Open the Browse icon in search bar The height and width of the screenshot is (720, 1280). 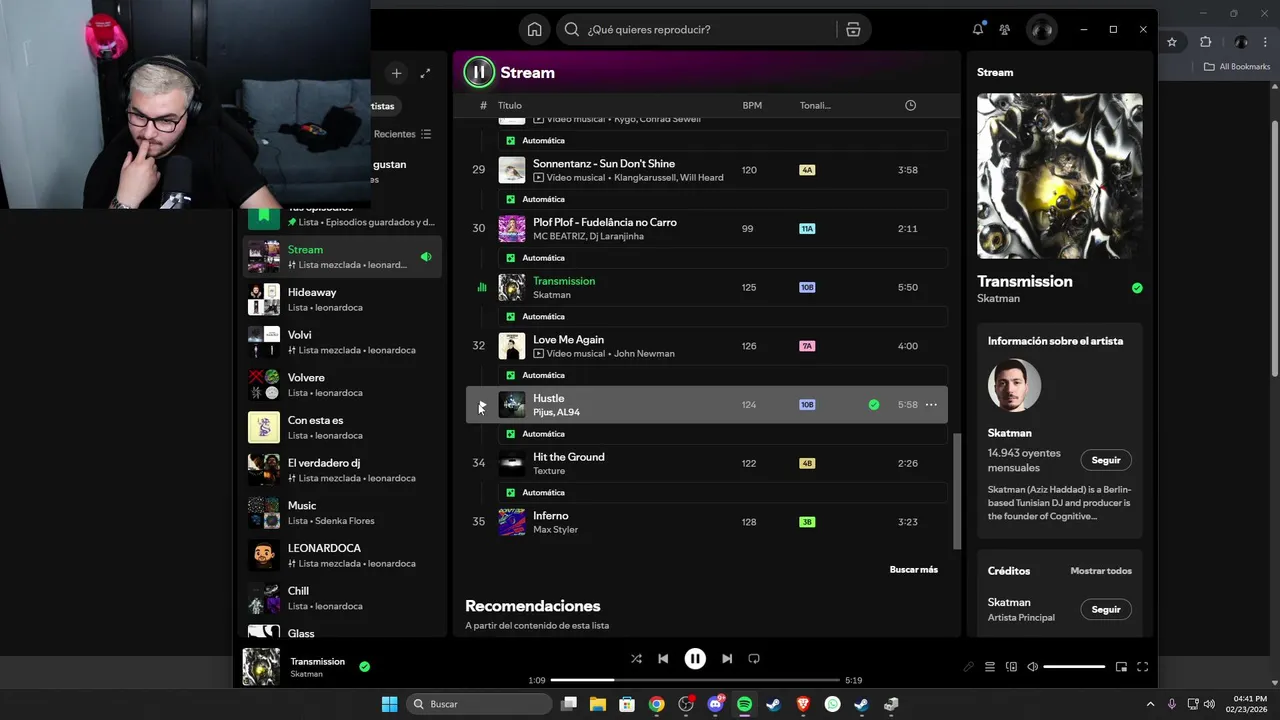click(853, 29)
